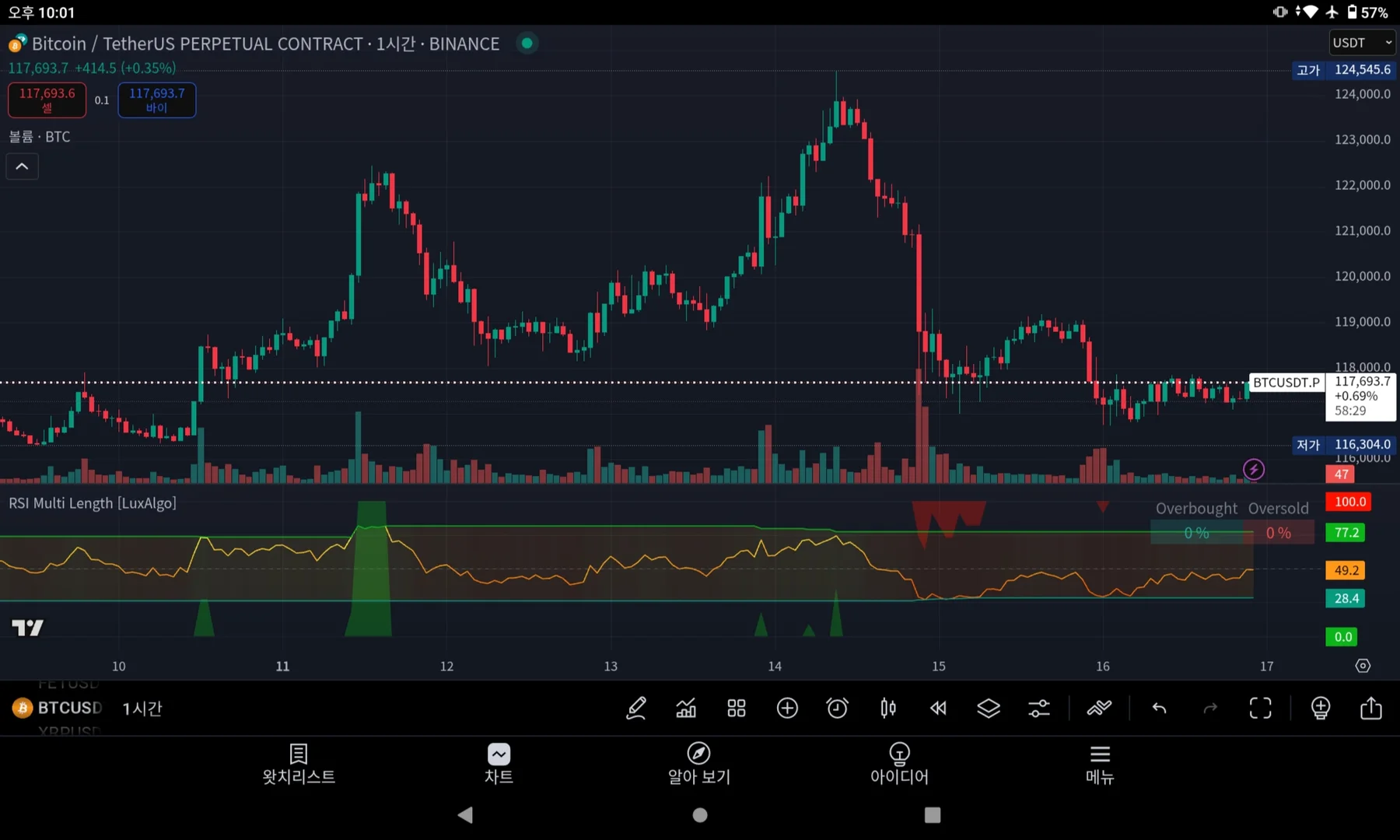Screen dimensions: 1400x840
Task: Tap the green 77.2 RSI level label
Action: (x=1346, y=533)
